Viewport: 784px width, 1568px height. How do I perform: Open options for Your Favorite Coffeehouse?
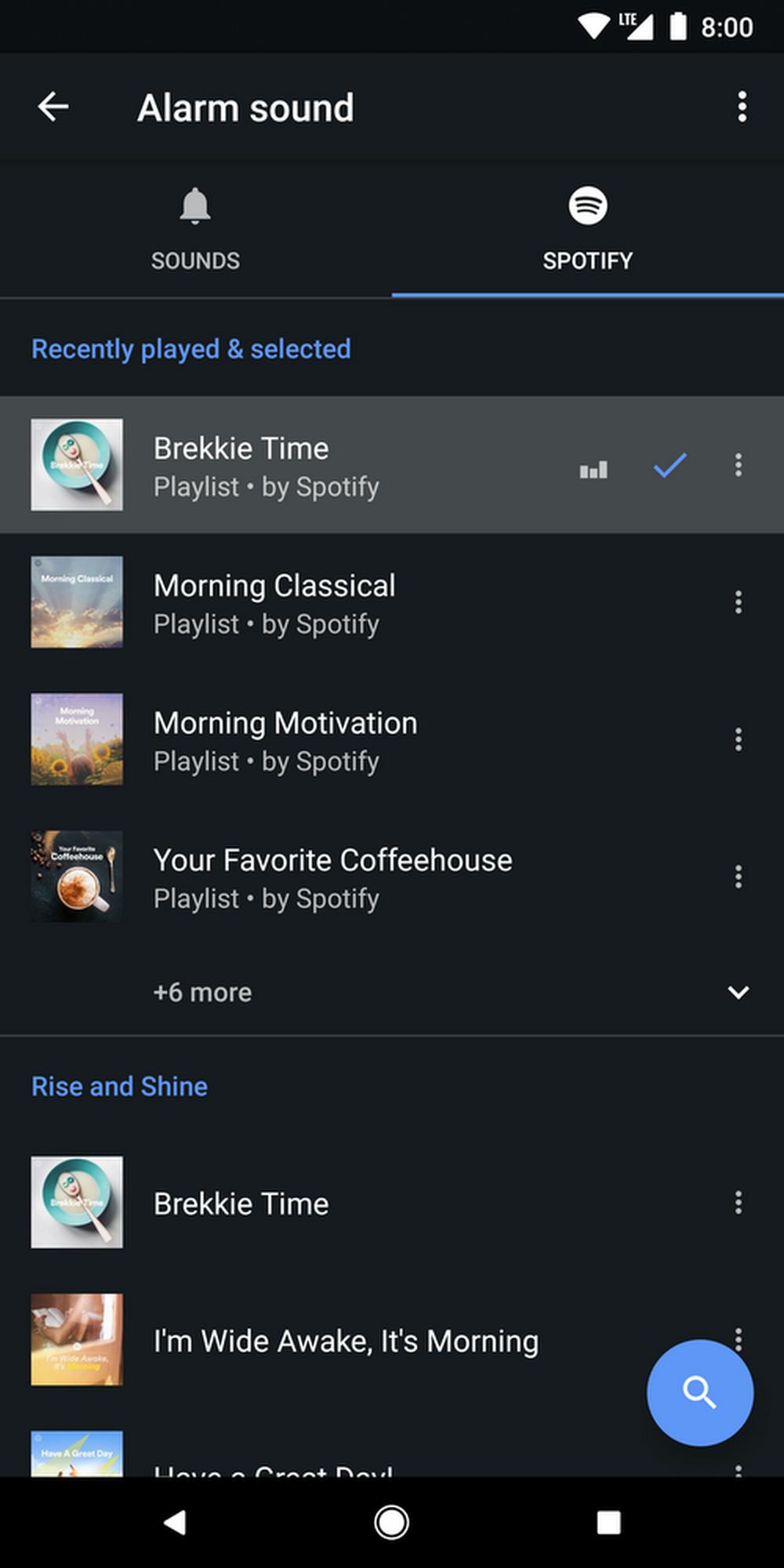pyautogui.click(x=738, y=877)
